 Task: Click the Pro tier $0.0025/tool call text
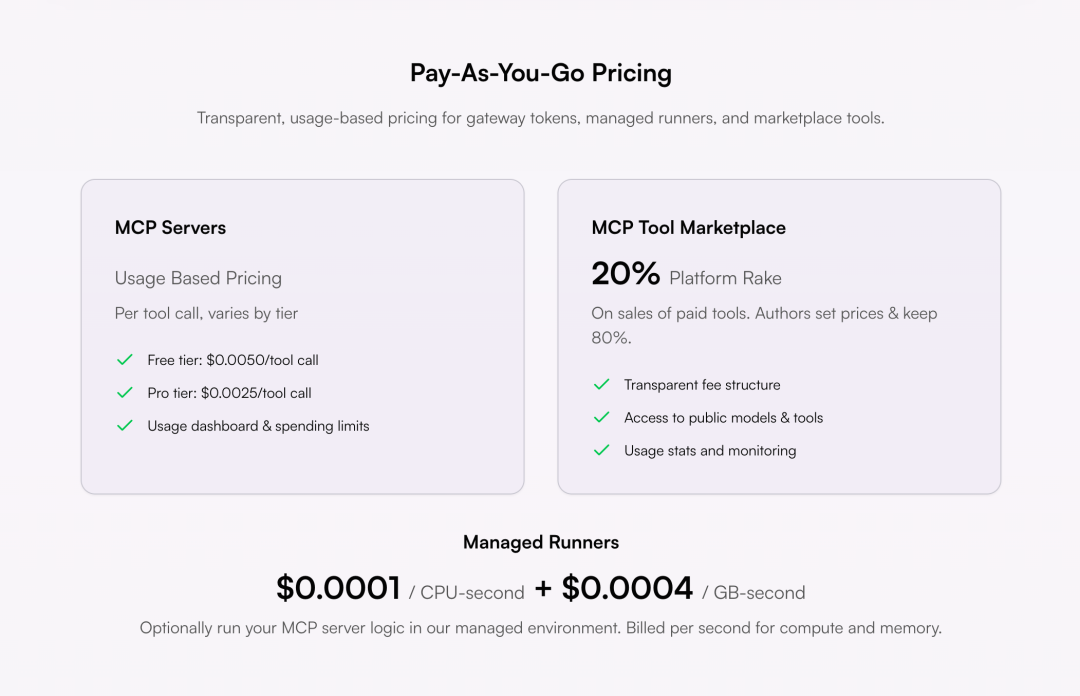coord(230,393)
